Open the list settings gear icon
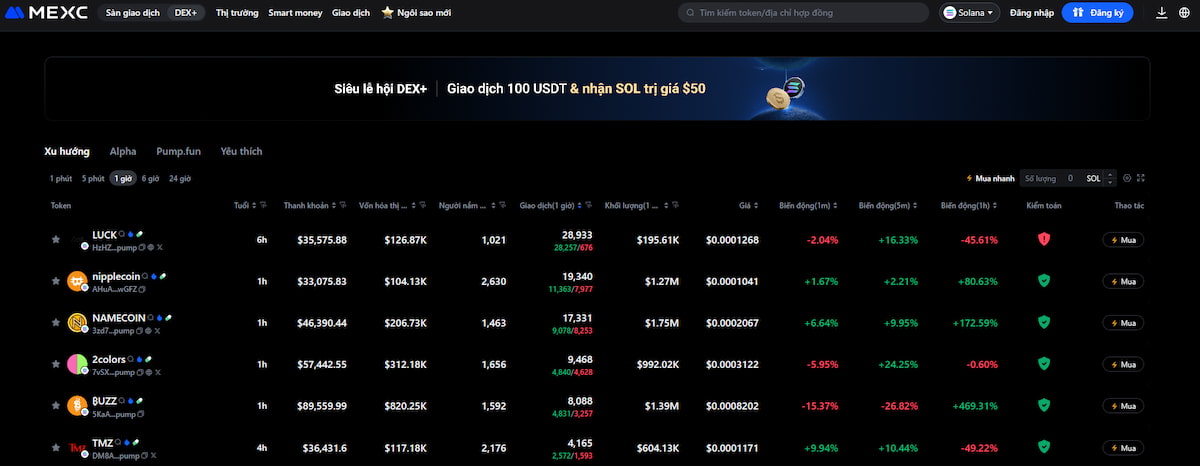Screen dimensions: 1200x466 1127,178
